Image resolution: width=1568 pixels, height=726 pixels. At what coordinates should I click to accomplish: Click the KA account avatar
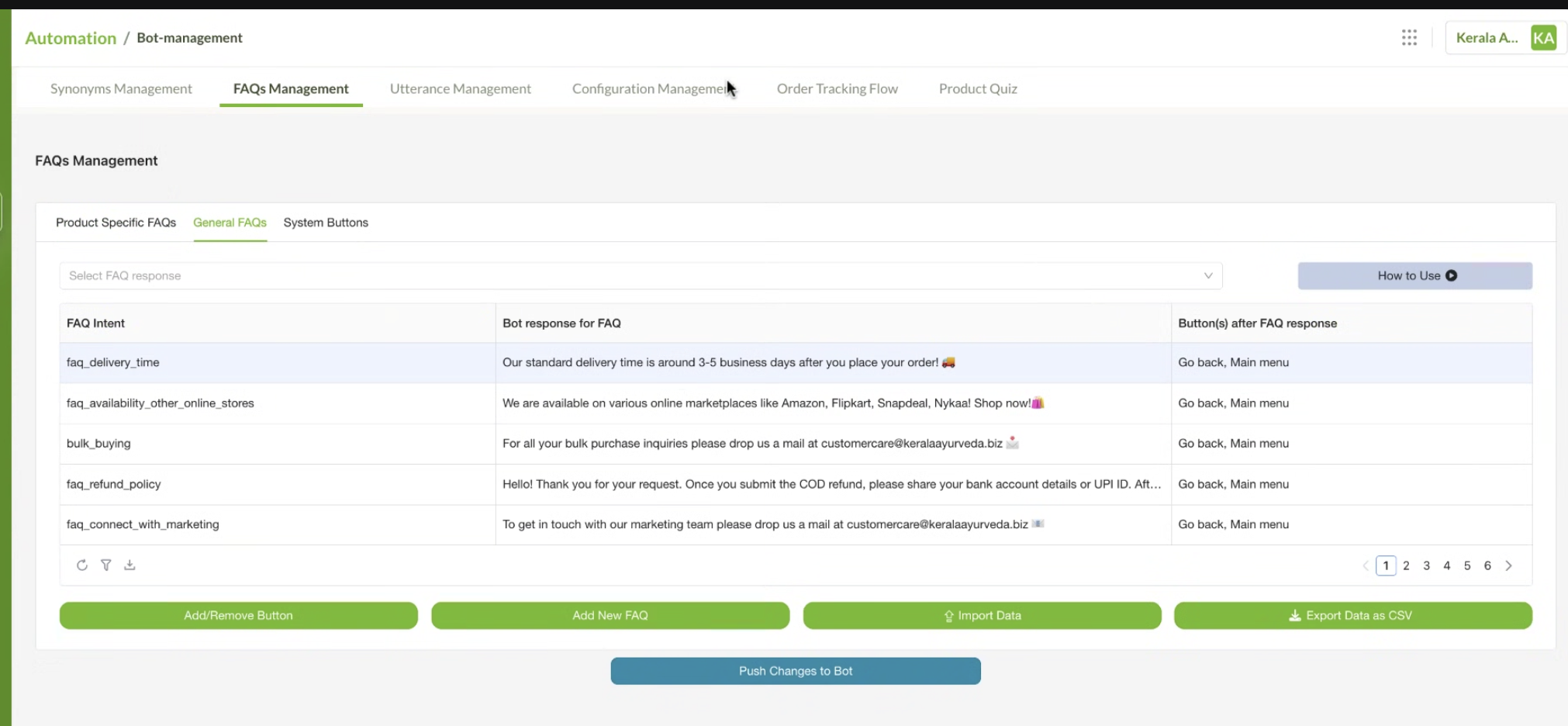[x=1543, y=37]
